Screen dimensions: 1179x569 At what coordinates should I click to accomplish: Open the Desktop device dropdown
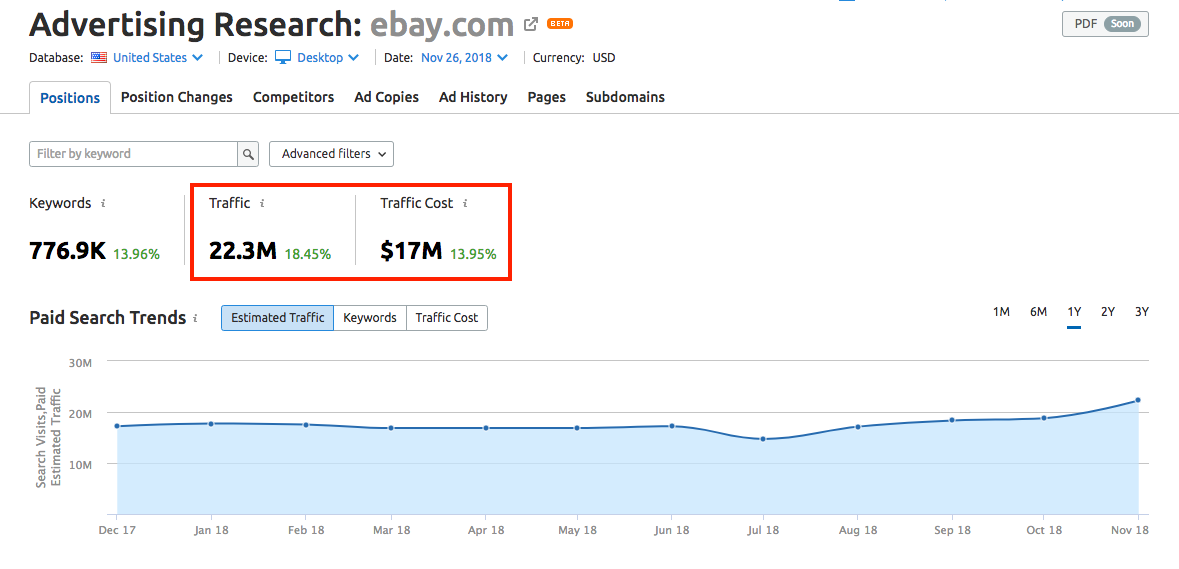pos(328,57)
